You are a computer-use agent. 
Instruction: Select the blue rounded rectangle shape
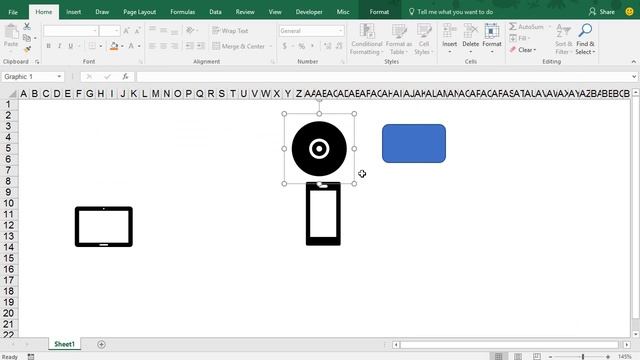(x=414, y=143)
